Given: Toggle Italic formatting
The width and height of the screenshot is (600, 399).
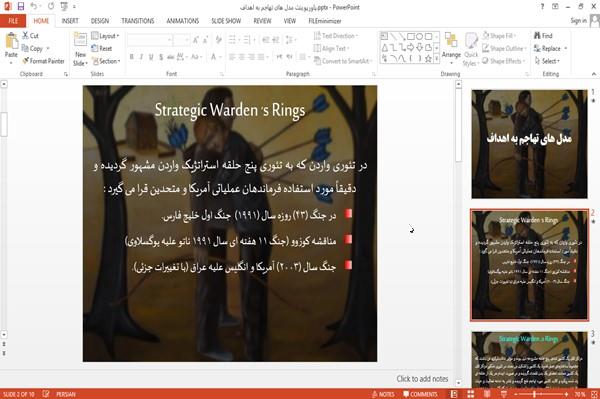Looking at the screenshot, I should [141, 57].
